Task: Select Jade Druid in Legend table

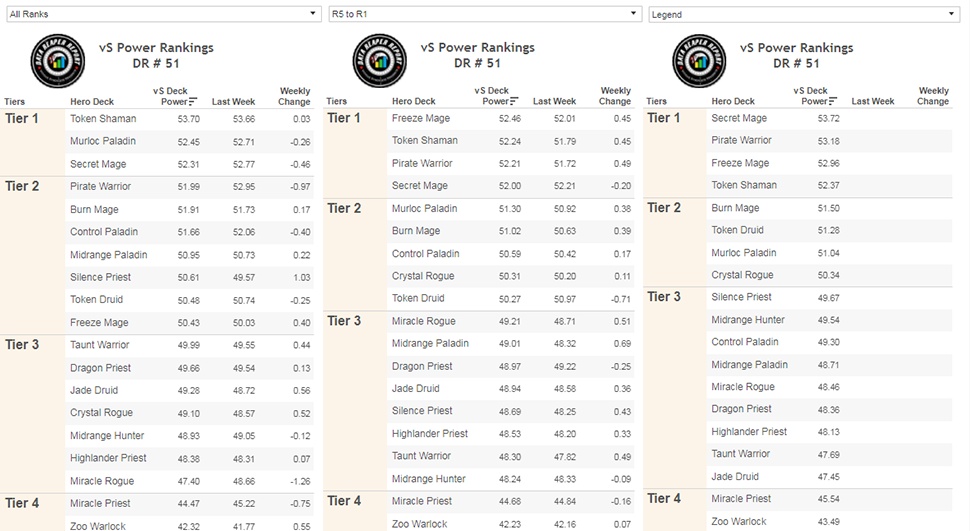Action: point(735,477)
